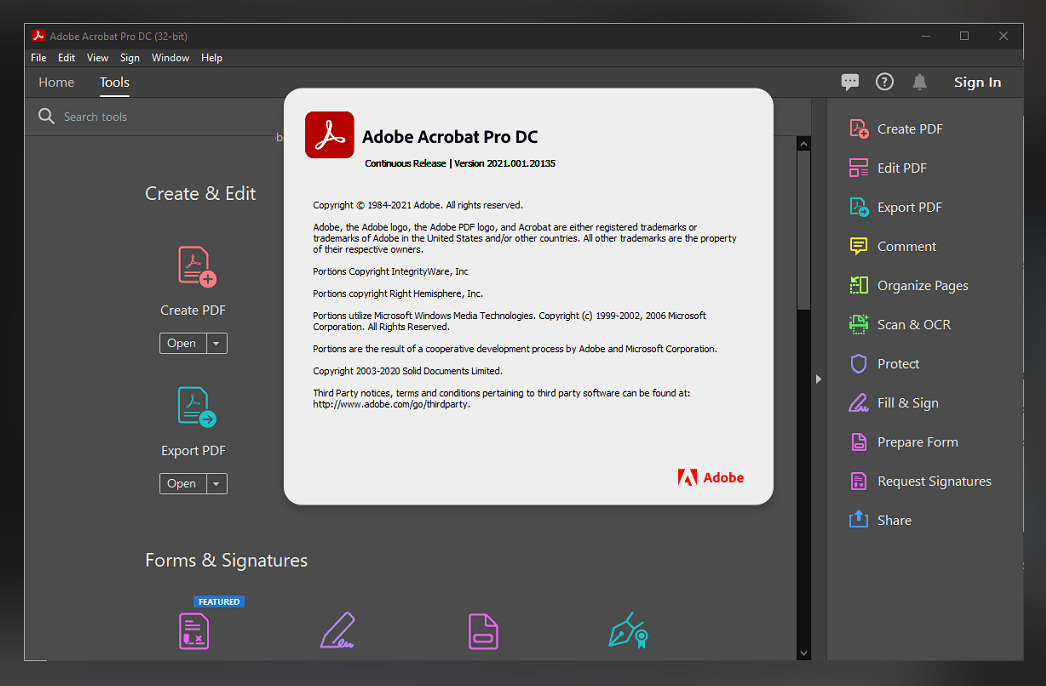Open the chat message bubble icon
The image size is (1046, 686).
coord(850,82)
